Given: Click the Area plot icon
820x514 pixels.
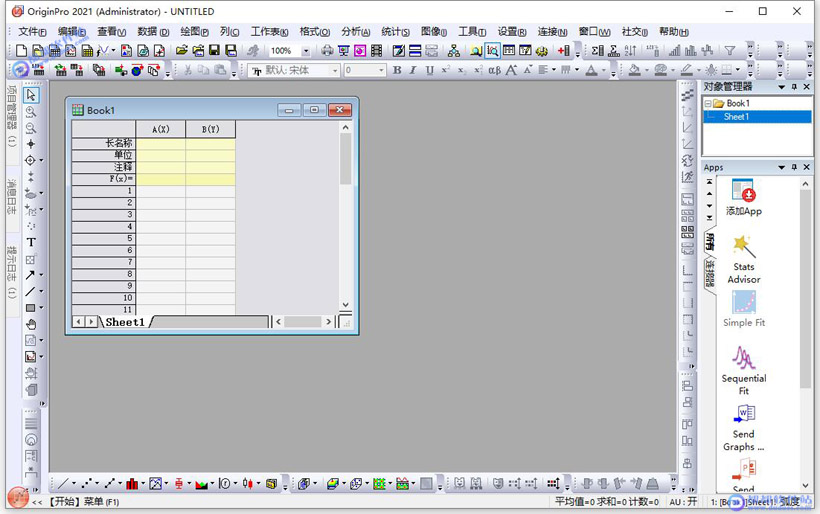Looking at the screenshot, I should (201, 484).
